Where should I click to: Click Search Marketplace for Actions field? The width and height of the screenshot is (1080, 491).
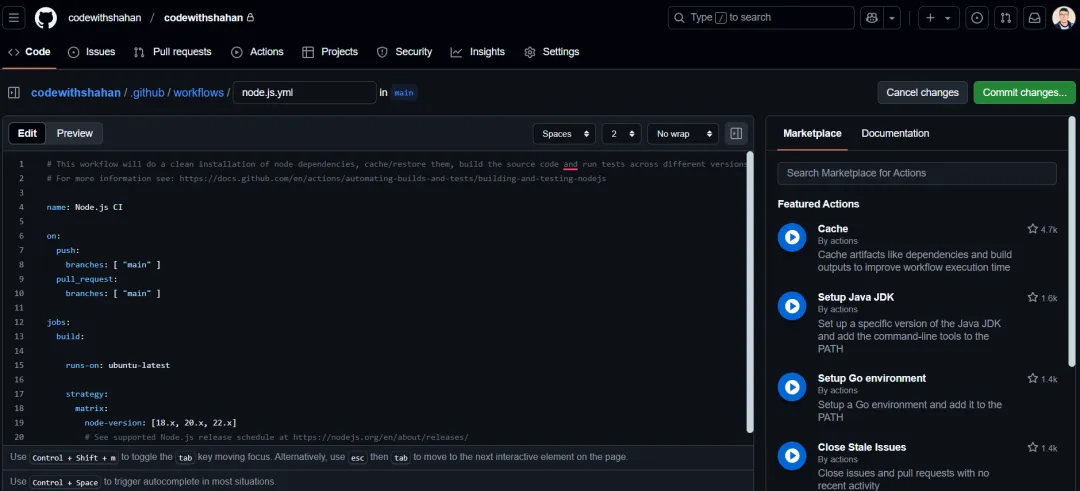coord(917,174)
